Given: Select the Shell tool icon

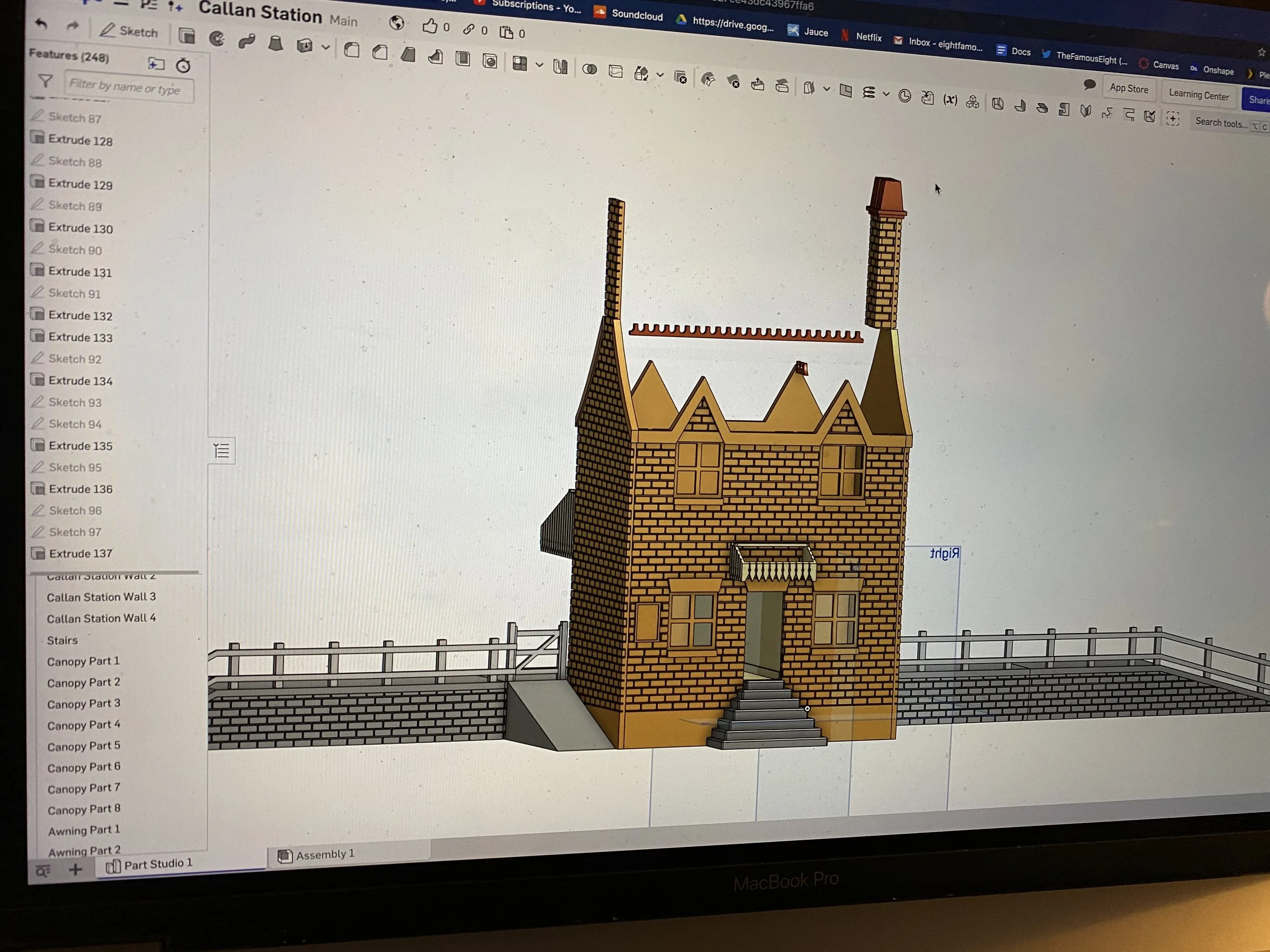Looking at the screenshot, I should (463, 58).
